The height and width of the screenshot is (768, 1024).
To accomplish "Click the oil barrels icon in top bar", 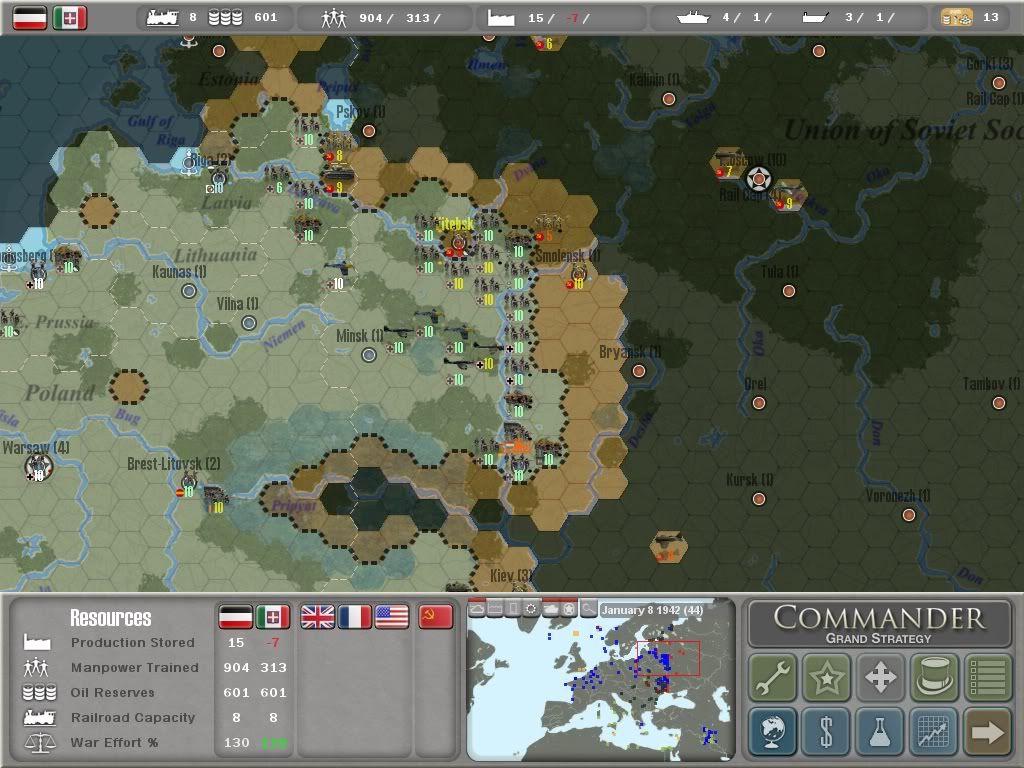I will pos(225,18).
